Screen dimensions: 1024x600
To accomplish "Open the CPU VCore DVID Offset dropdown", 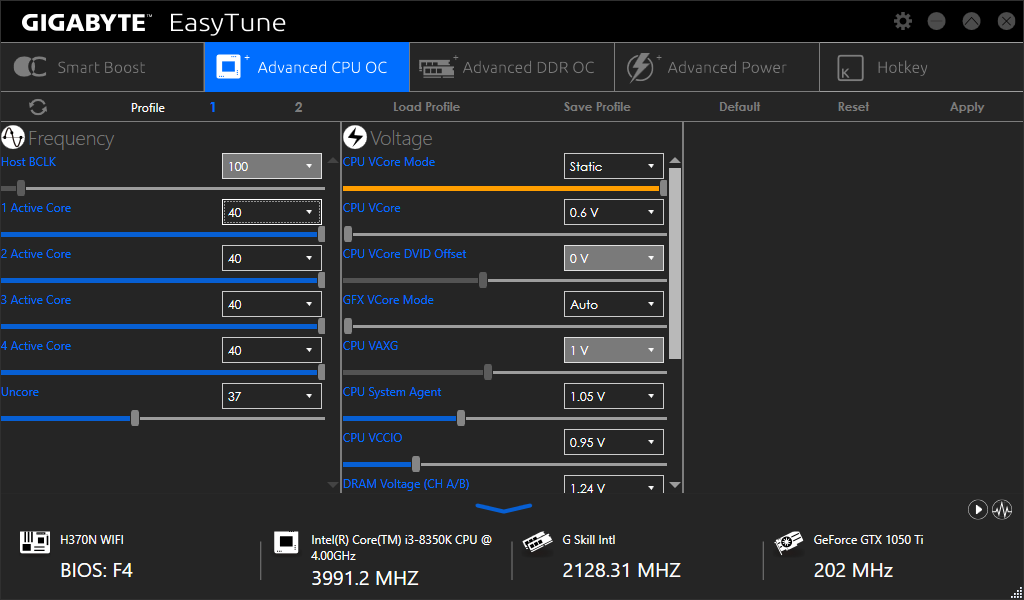I will pyautogui.click(x=614, y=259).
